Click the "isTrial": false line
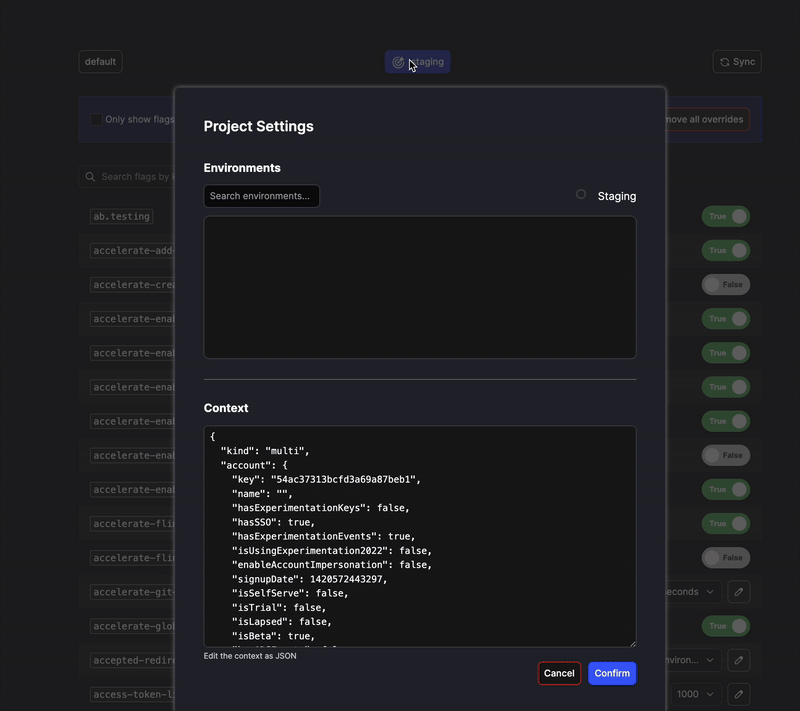The image size is (800, 711). point(279,607)
